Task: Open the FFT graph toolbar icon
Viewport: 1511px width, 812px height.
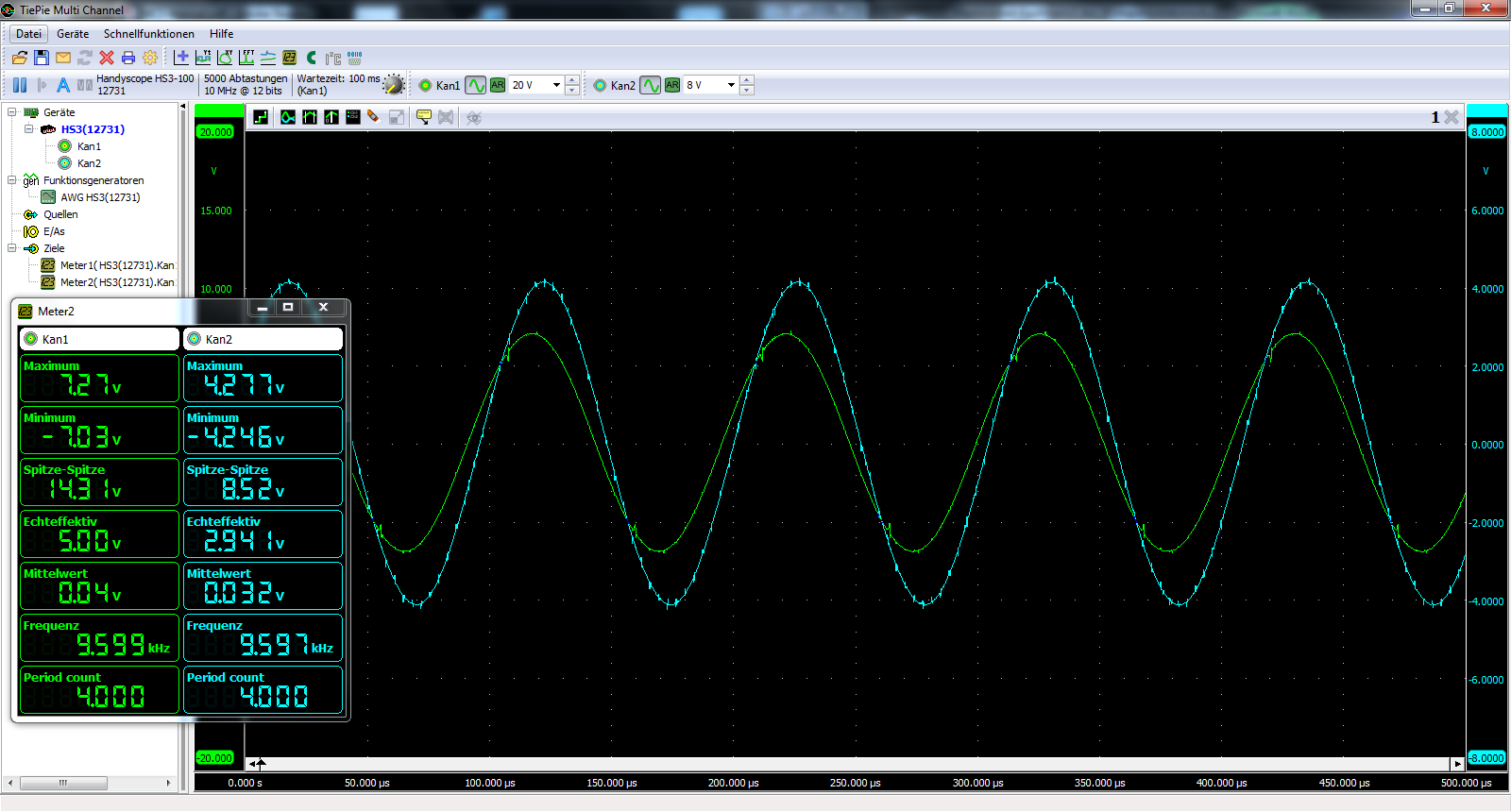Action: 246,58
